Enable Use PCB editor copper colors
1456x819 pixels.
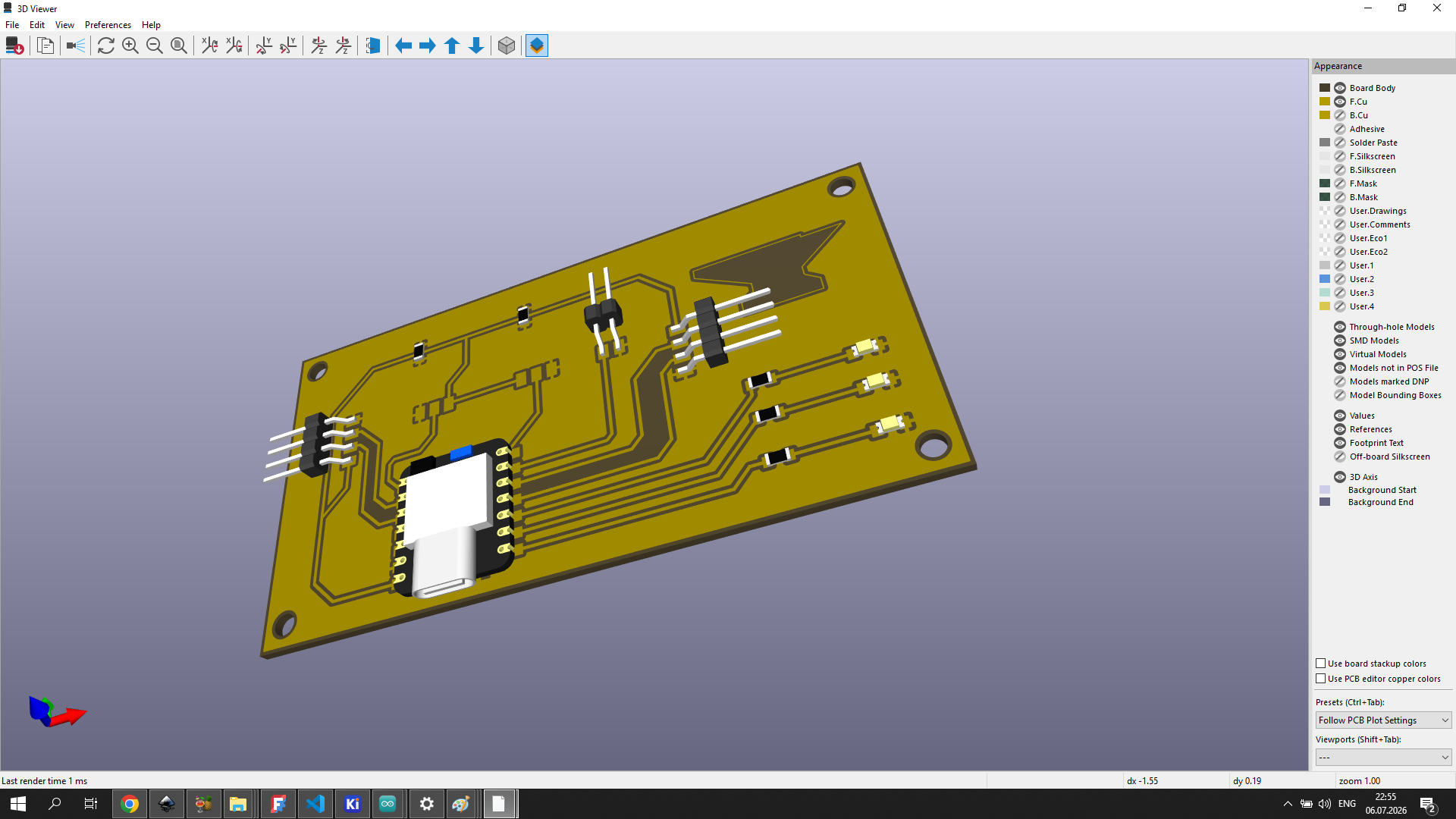(x=1321, y=679)
